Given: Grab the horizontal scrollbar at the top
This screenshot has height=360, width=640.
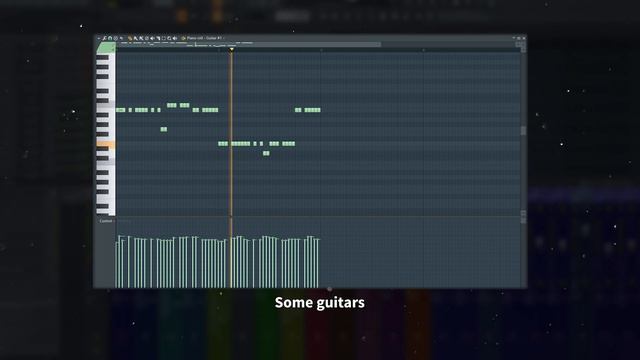Looking at the screenshot, I should (249, 44).
